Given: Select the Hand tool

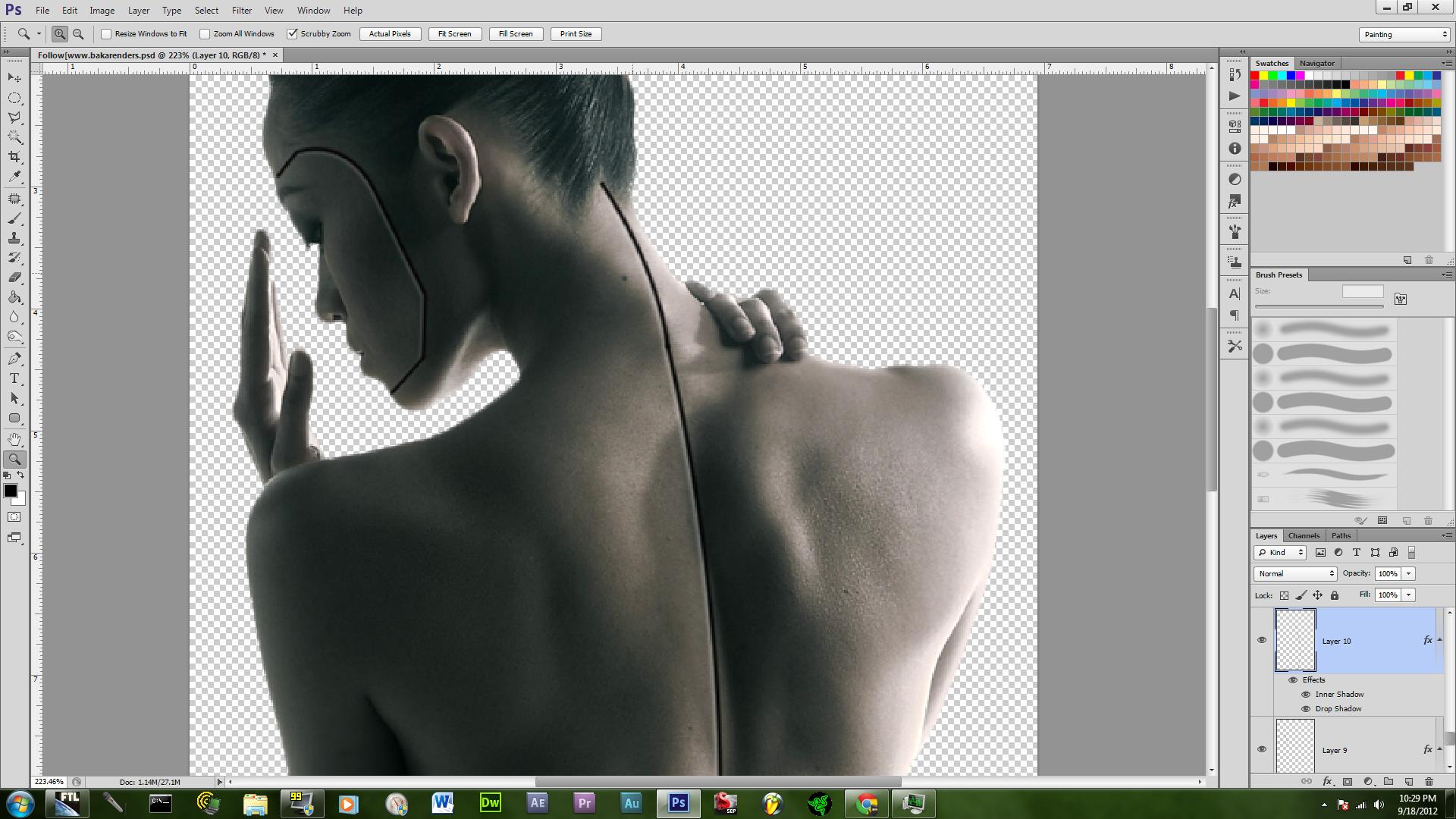Looking at the screenshot, I should (14, 439).
